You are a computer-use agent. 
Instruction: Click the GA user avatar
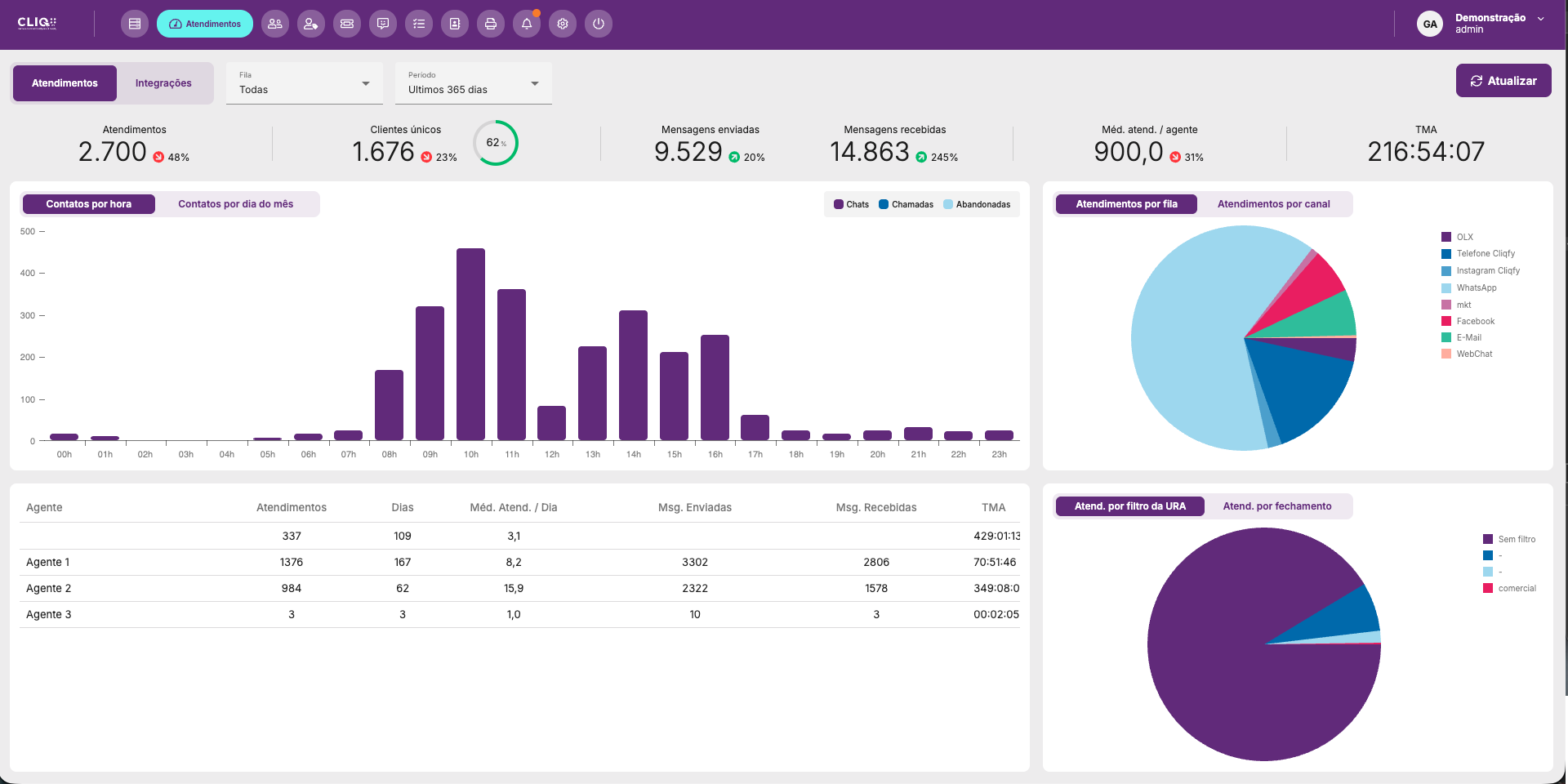pyautogui.click(x=1430, y=24)
